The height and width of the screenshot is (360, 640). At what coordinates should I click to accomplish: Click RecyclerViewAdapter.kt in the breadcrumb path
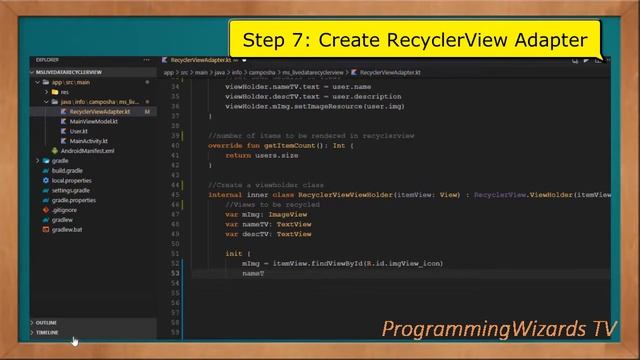(x=390, y=73)
